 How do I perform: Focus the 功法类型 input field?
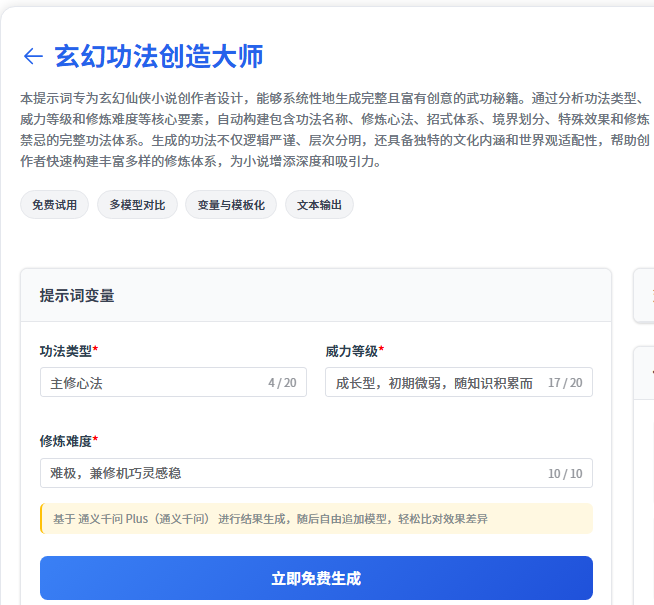coord(150,382)
